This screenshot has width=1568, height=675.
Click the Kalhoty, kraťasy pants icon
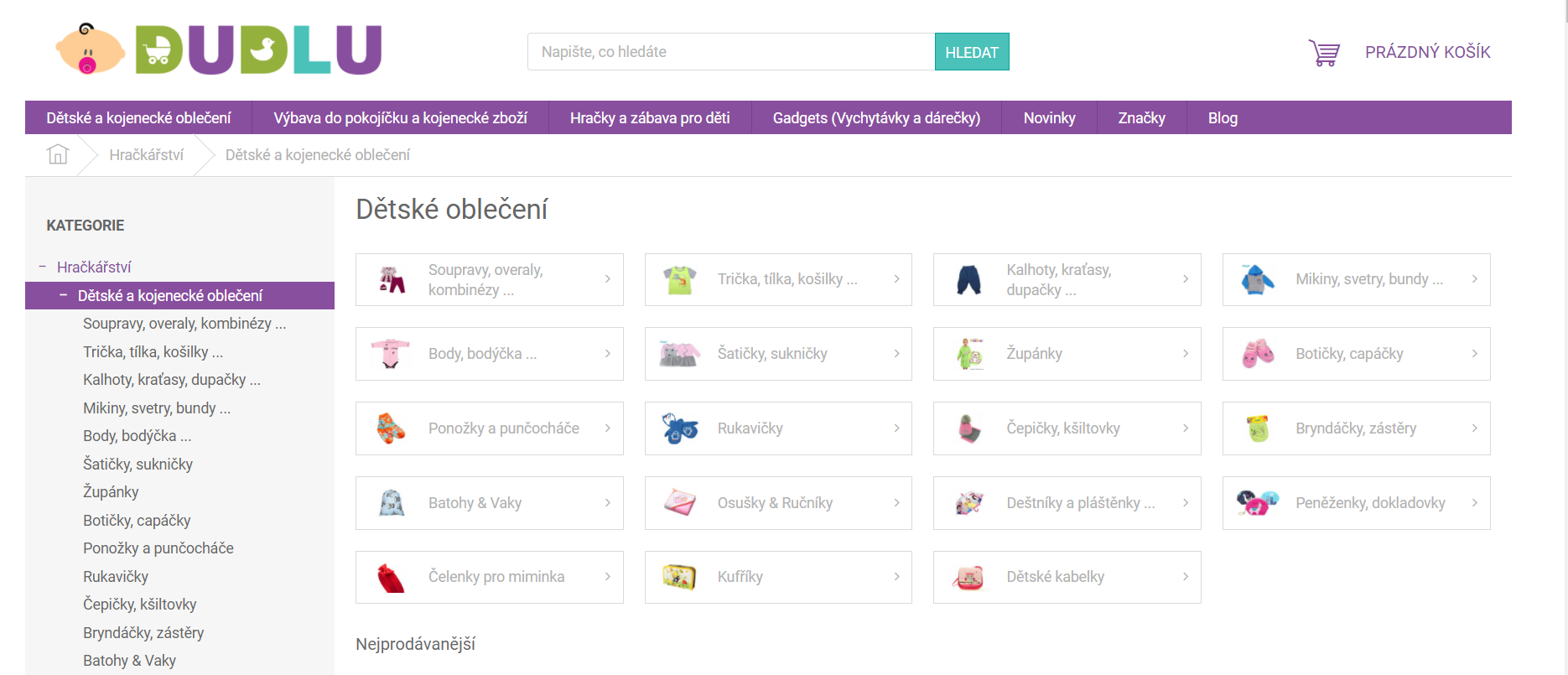(968, 279)
